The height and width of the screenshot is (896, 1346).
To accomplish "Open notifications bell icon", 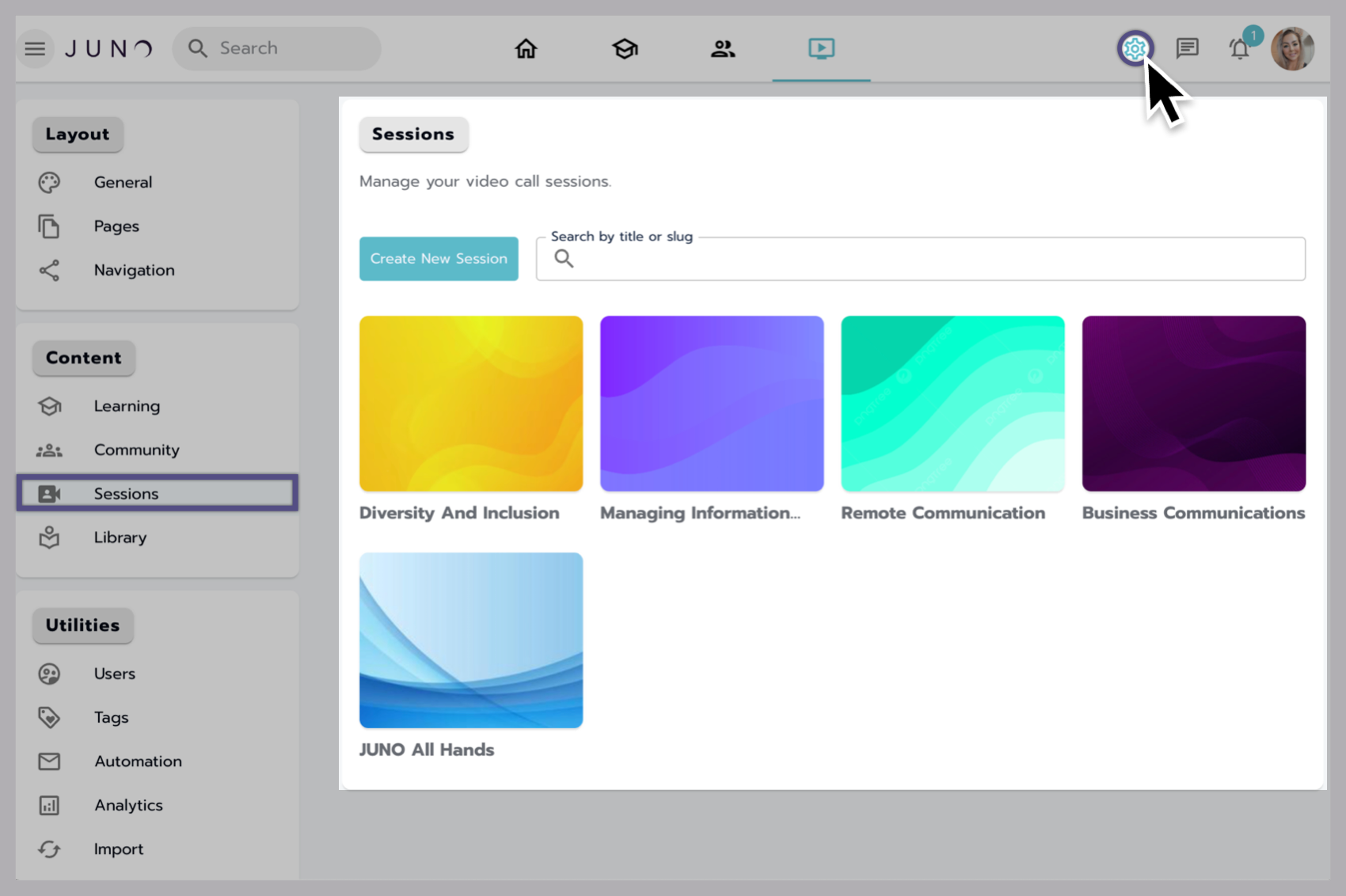I will click(x=1239, y=49).
